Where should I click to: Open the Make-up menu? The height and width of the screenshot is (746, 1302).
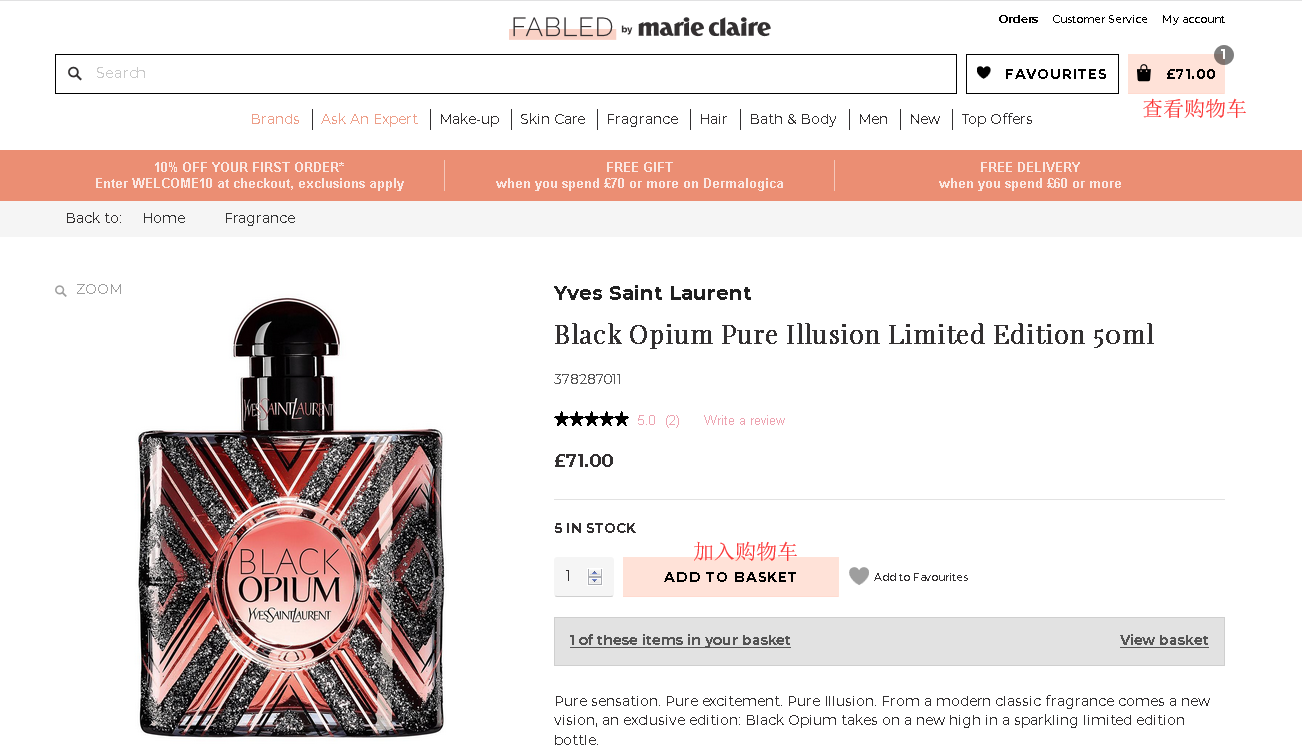[x=469, y=119]
